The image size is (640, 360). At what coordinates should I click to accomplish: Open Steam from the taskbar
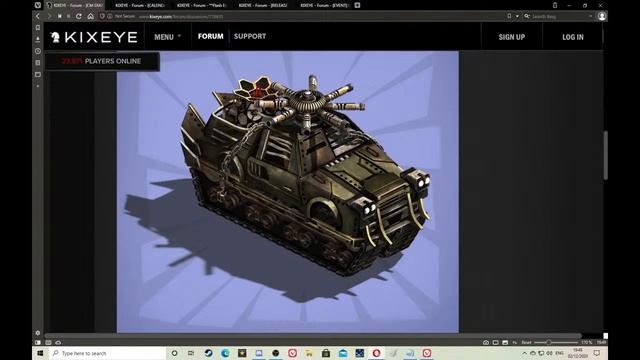(208, 353)
